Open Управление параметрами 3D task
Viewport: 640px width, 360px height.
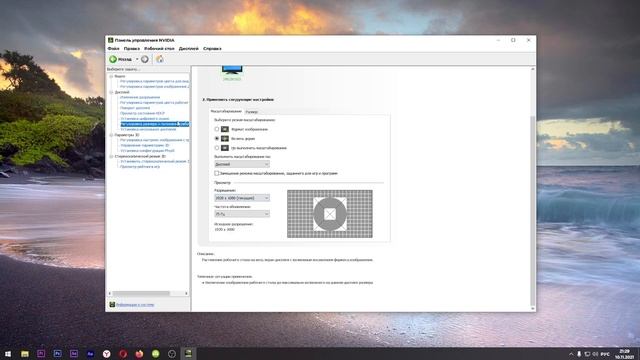[x=144, y=145]
